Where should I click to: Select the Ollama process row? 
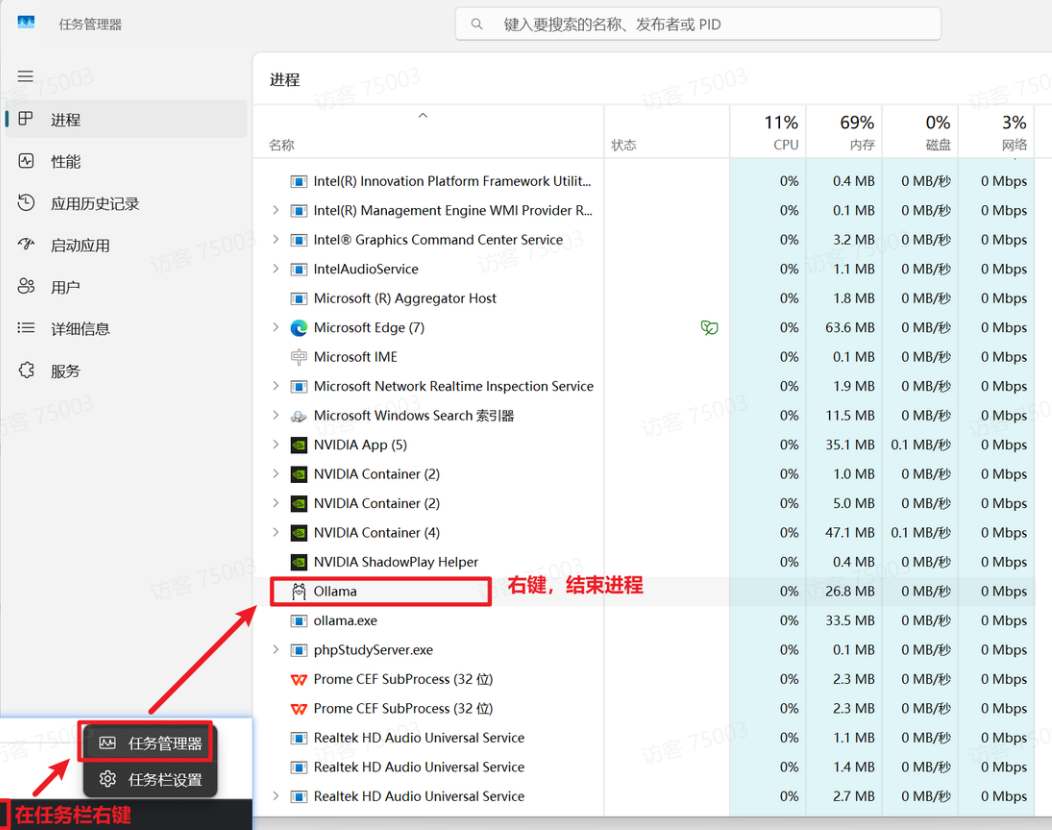[644, 591]
